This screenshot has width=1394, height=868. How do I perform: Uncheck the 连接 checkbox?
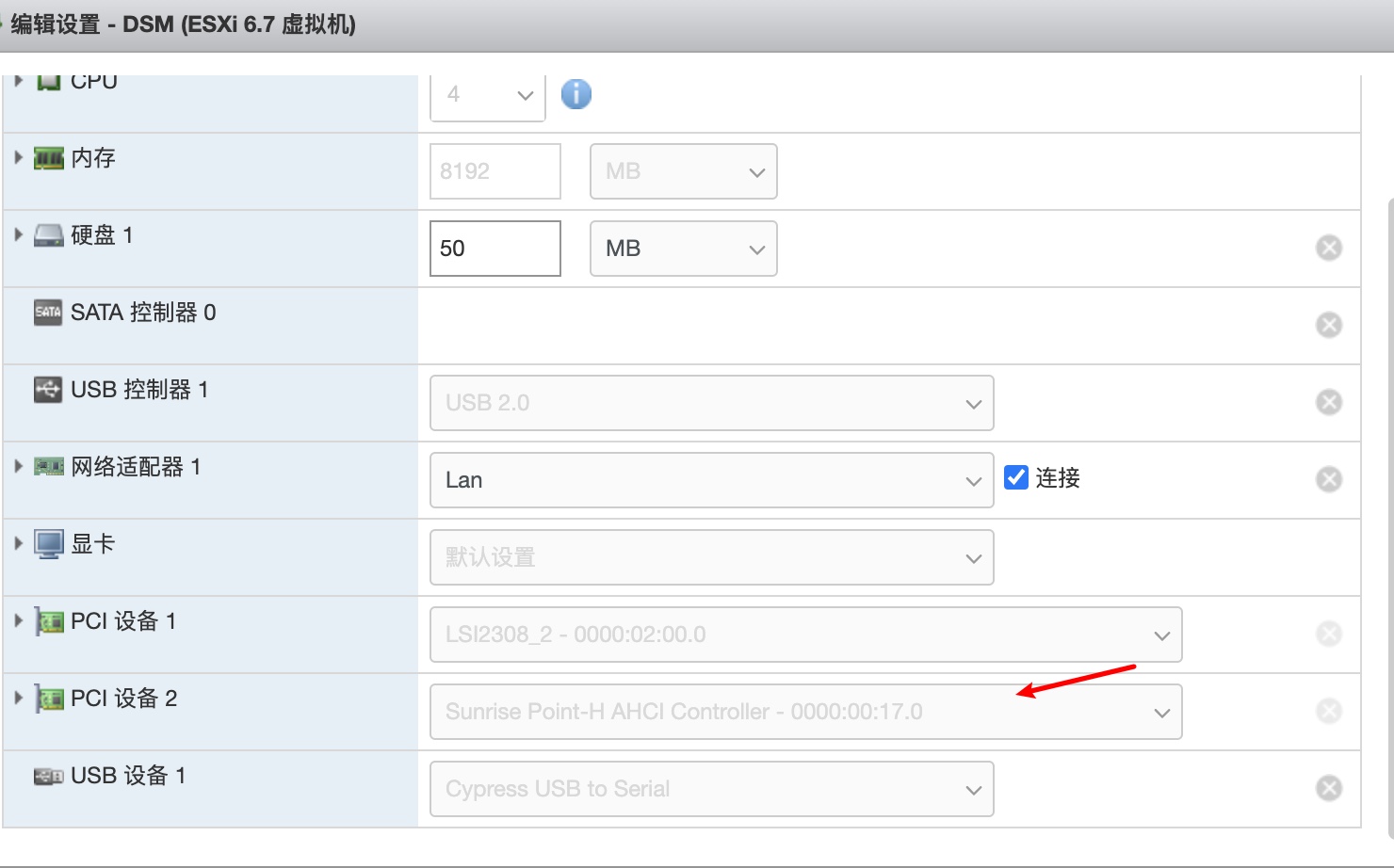pos(1015,477)
